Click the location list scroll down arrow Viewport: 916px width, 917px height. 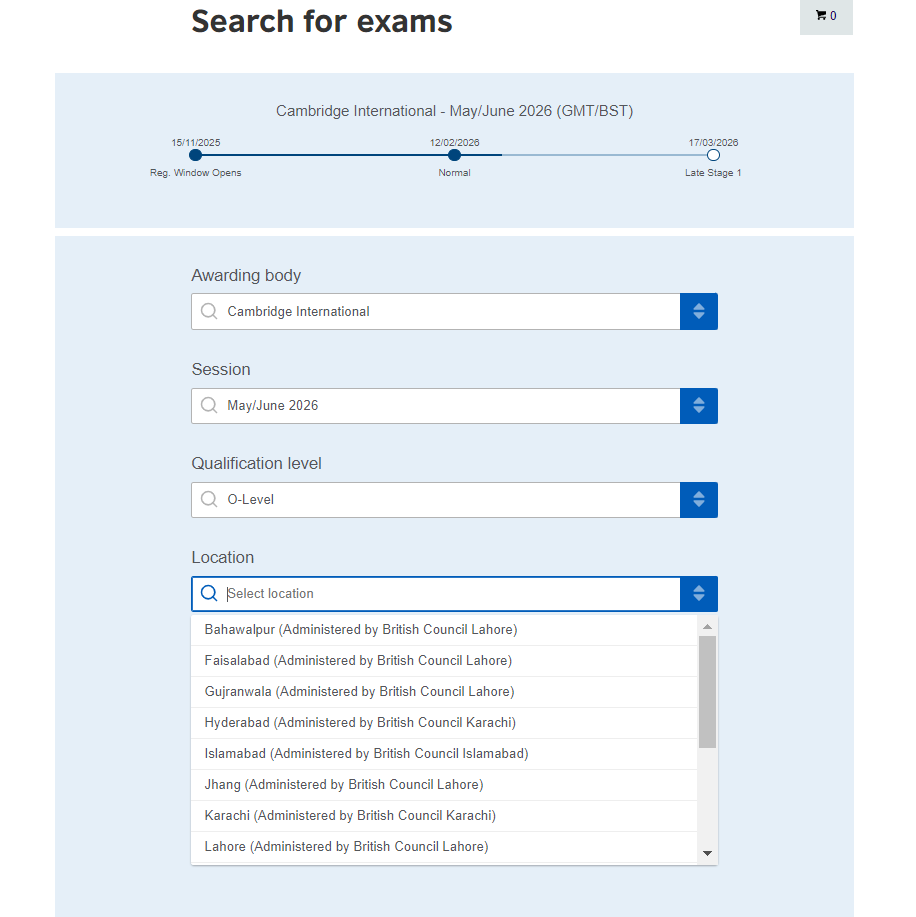(x=707, y=853)
